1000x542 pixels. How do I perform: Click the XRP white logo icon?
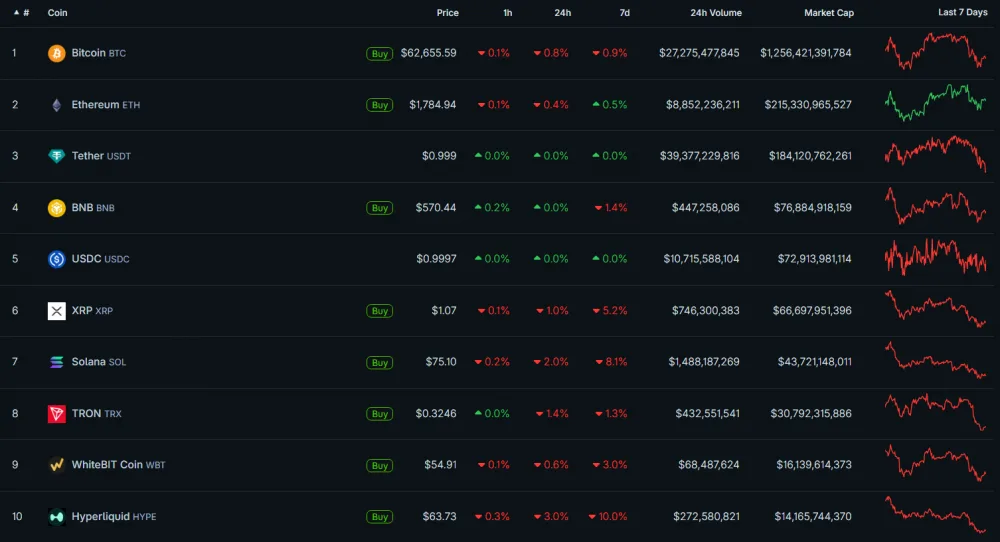pos(56,311)
